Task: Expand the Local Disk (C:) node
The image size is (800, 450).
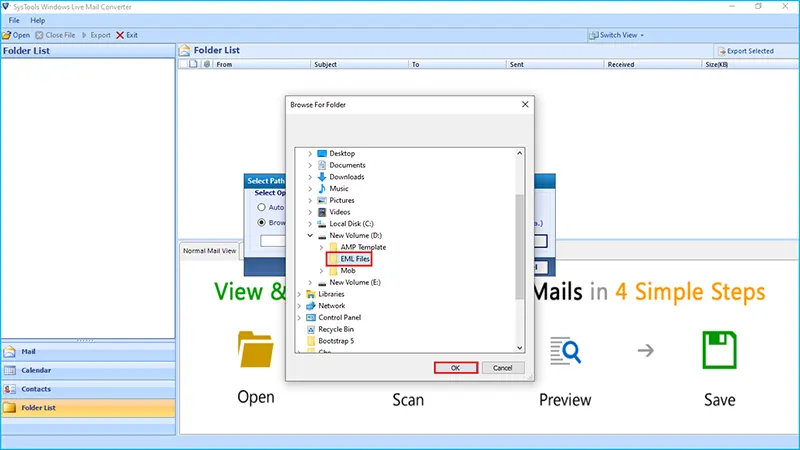Action: [x=310, y=223]
